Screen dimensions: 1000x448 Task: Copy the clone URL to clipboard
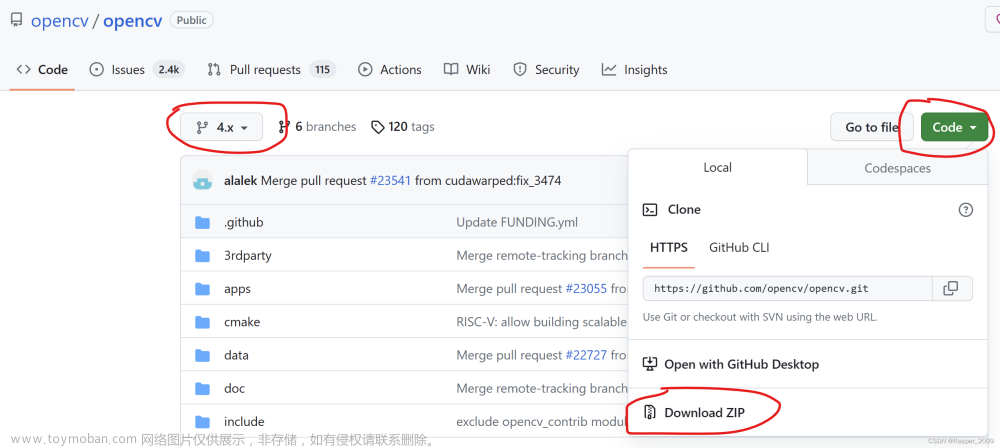951,288
